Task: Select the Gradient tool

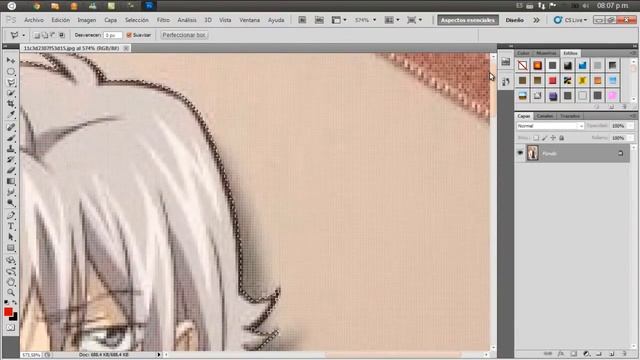Action: point(11,182)
